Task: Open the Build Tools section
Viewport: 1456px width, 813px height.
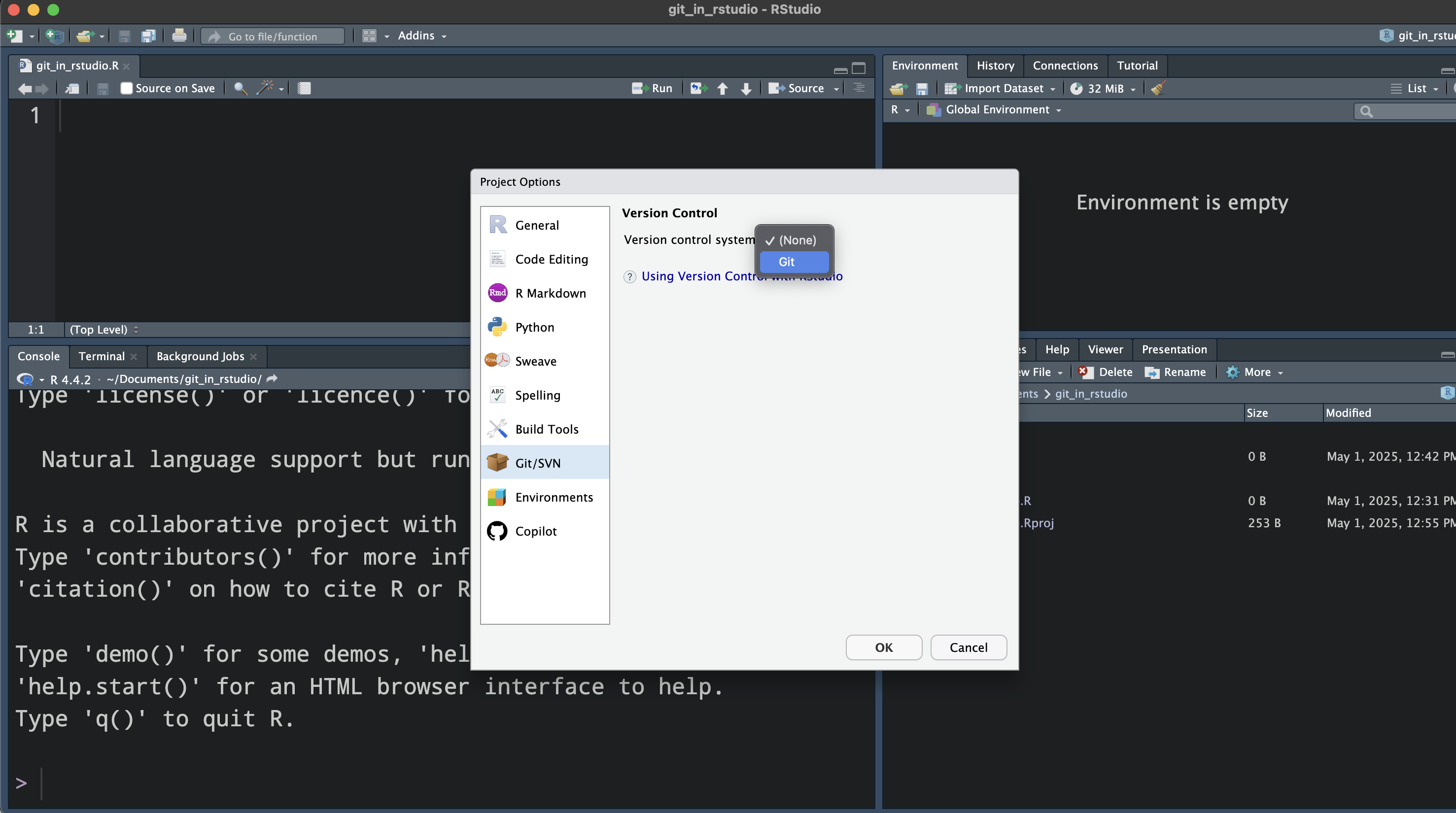Action: [x=546, y=429]
